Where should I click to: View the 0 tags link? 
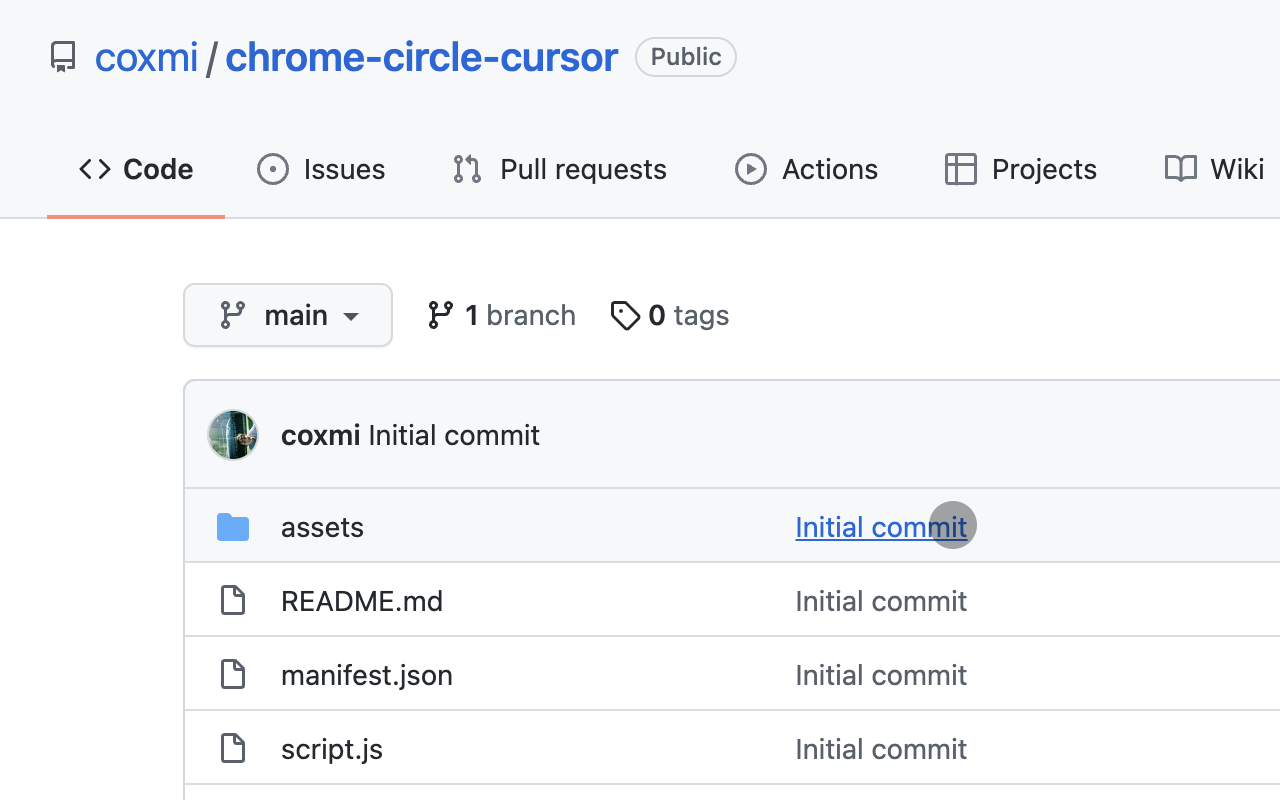670,315
